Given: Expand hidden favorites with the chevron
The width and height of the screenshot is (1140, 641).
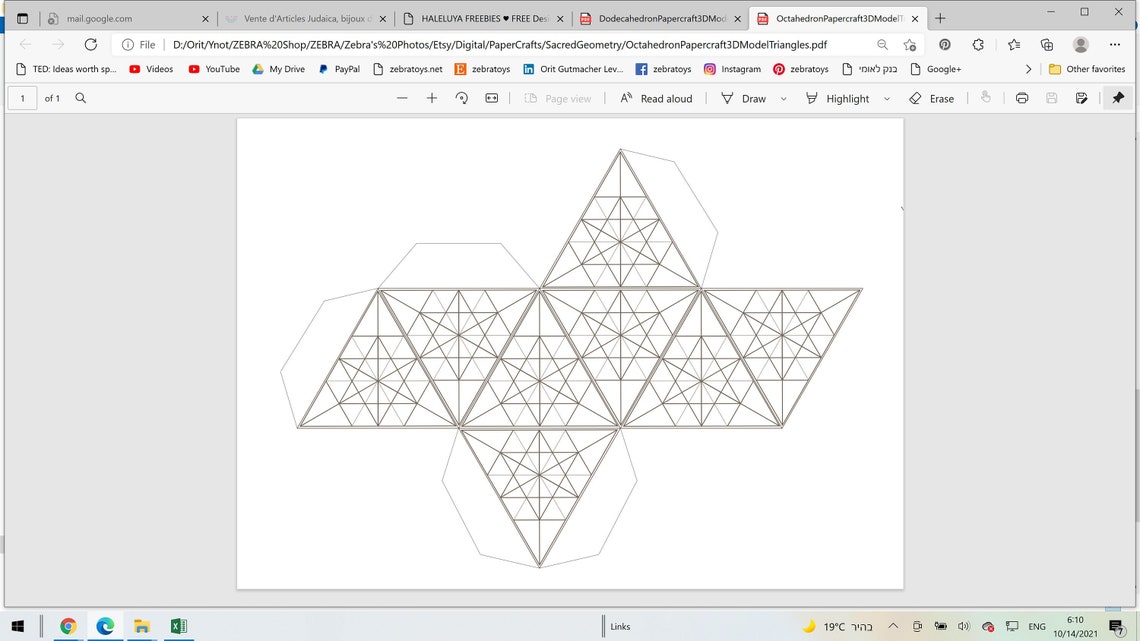Looking at the screenshot, I should [1028, 69].
